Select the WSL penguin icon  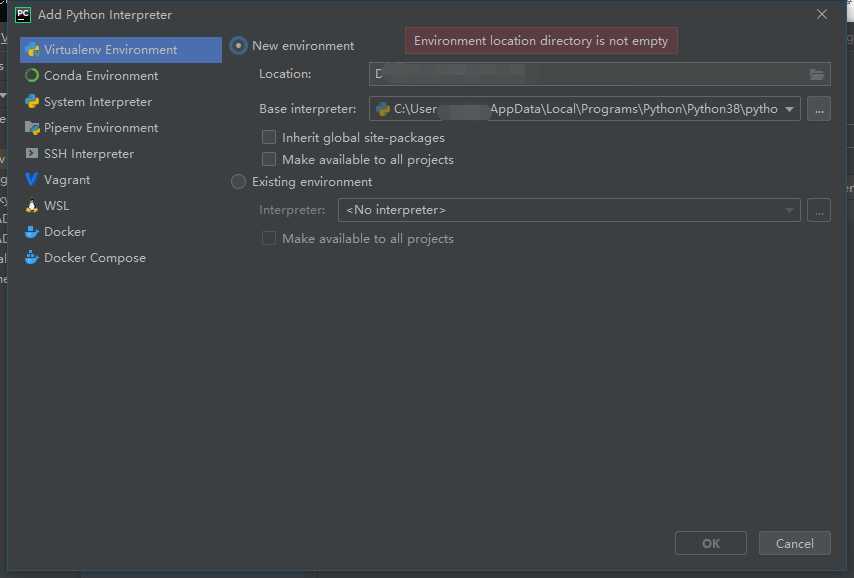32,206
